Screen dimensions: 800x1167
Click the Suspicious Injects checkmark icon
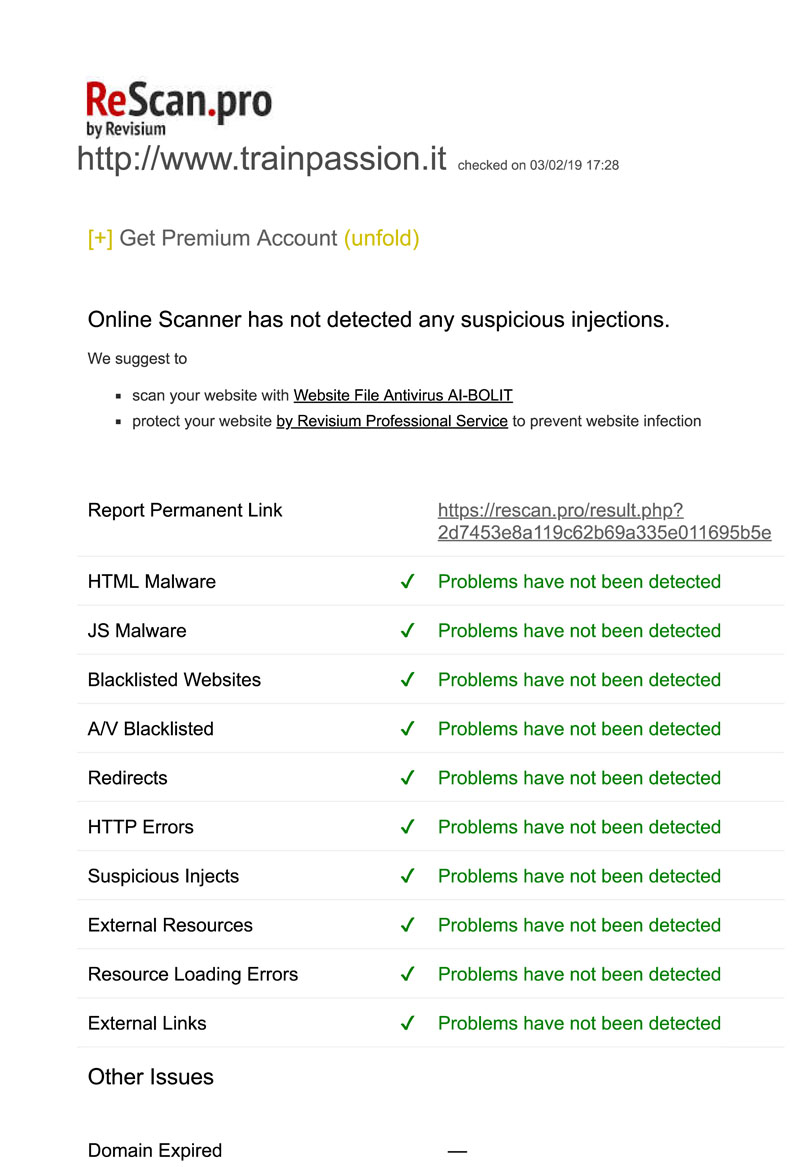[x=407, y=876]
